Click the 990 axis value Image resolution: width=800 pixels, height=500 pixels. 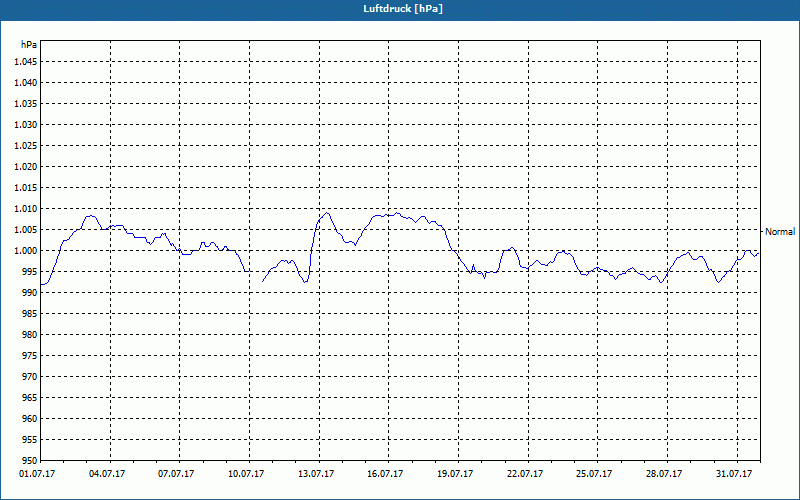[30, 292]
